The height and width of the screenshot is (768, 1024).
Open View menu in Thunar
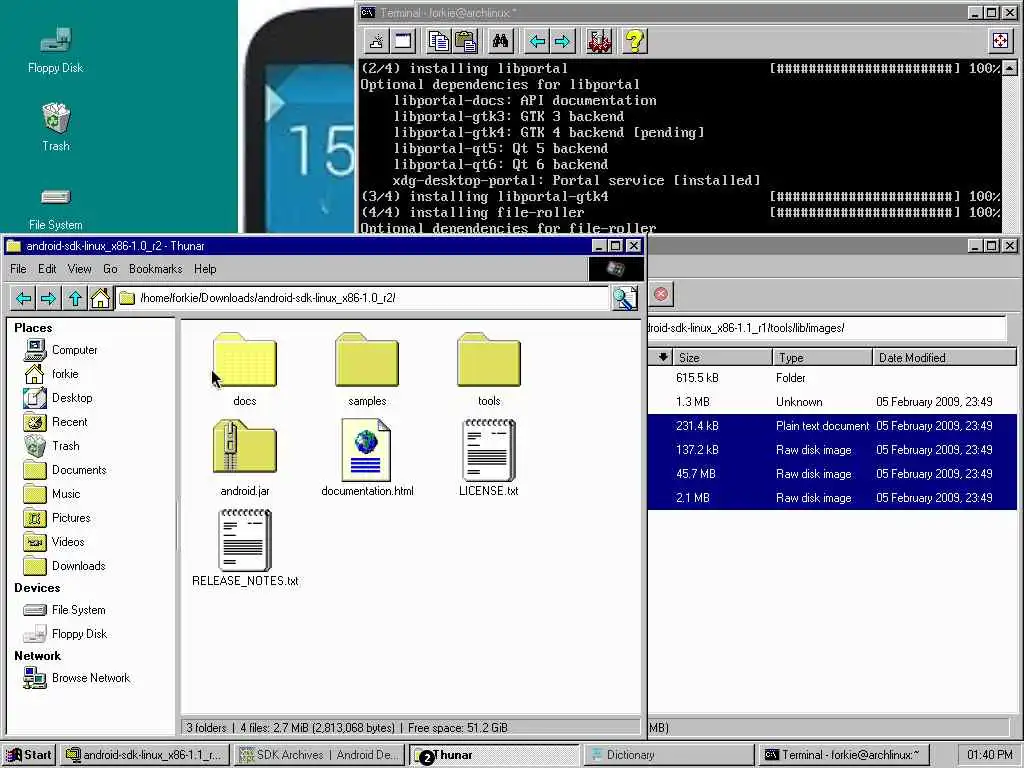[x=80, y=269]
